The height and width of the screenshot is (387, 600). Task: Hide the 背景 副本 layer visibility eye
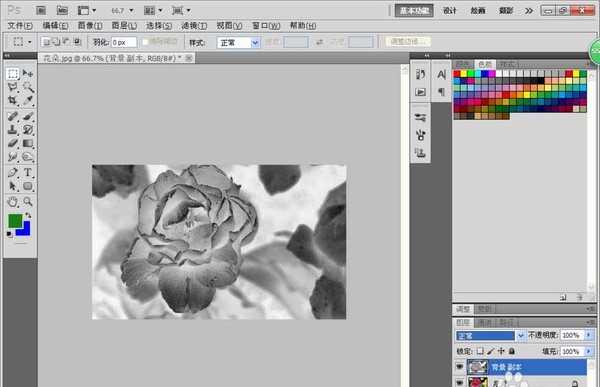[x=460, y=367]
